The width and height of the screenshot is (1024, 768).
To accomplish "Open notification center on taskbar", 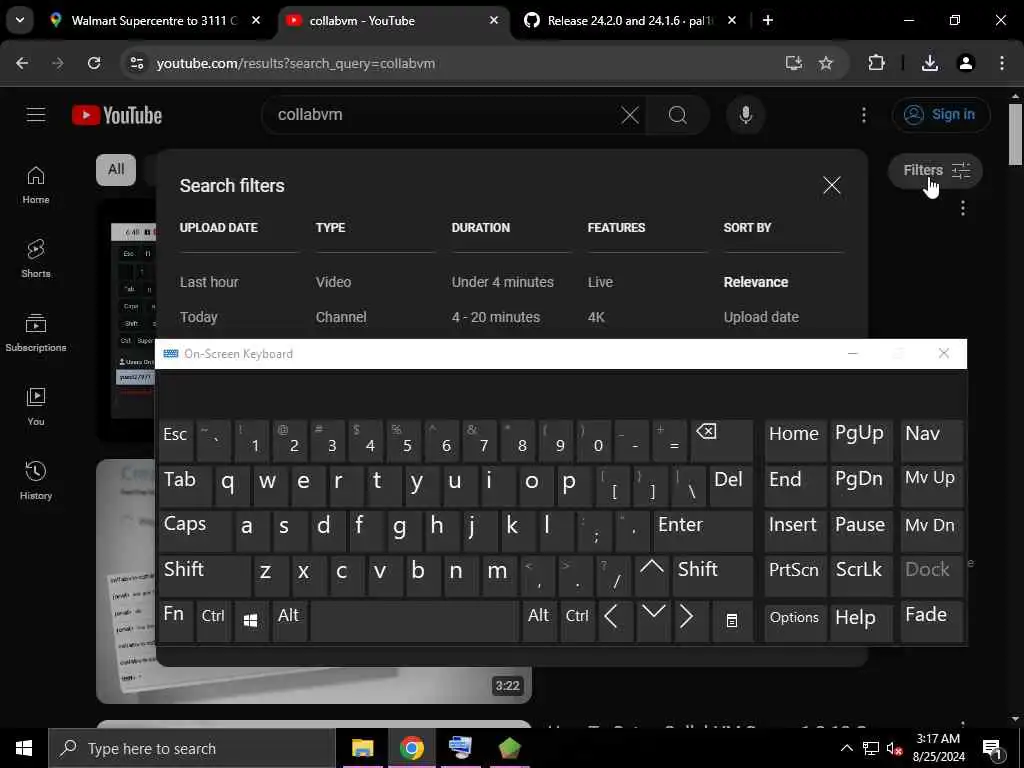I will [x=993, y=748].
